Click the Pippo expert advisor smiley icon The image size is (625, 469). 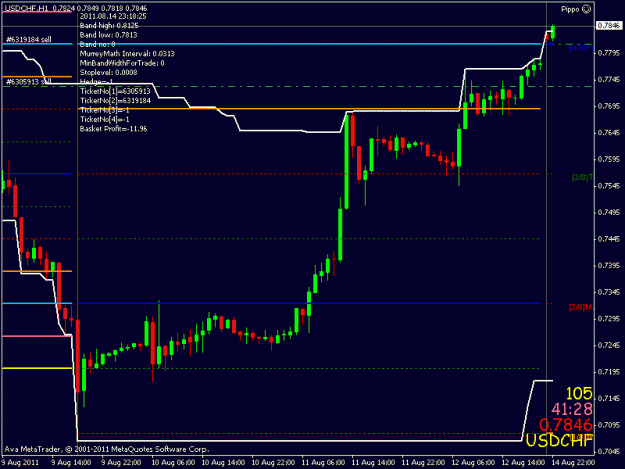tap(586, 9)
